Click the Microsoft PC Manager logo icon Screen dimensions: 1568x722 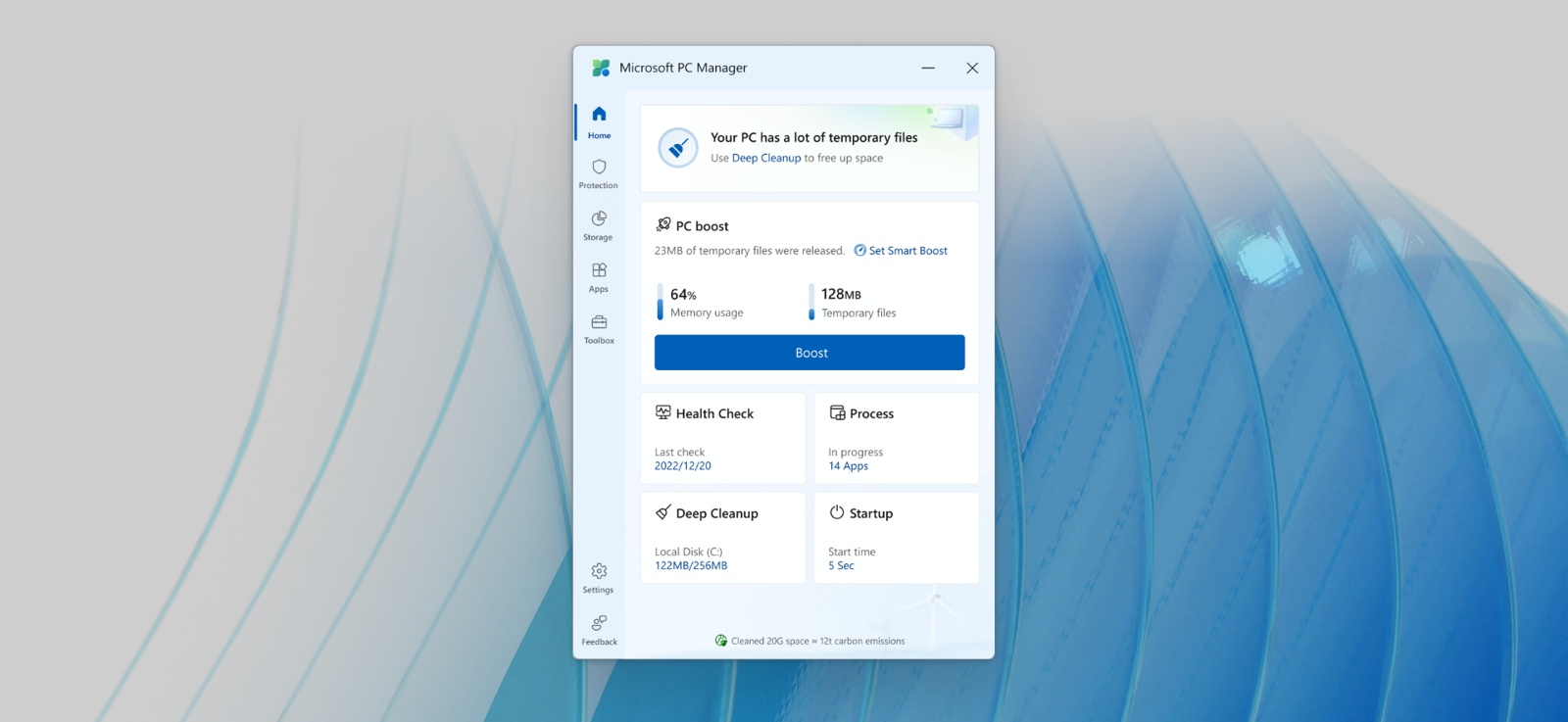[601, 68]
